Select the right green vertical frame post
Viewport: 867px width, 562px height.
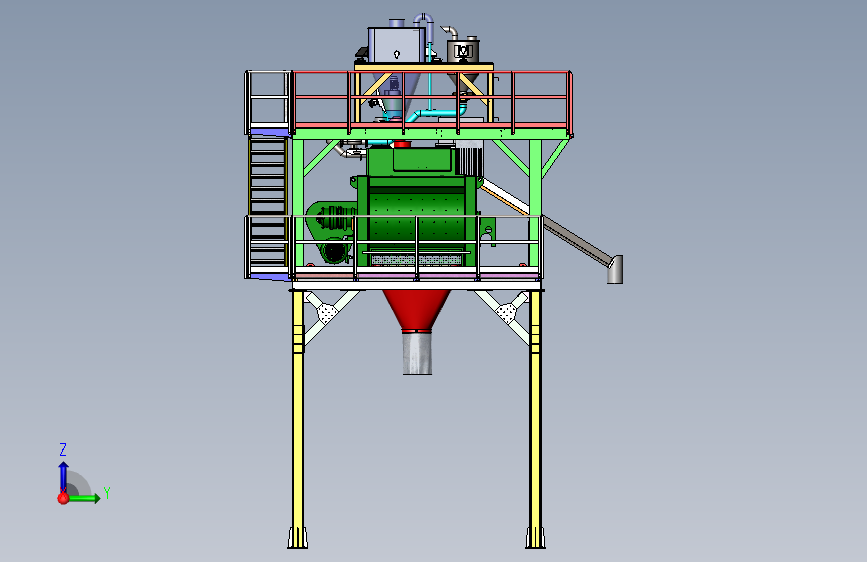point(535,202)
